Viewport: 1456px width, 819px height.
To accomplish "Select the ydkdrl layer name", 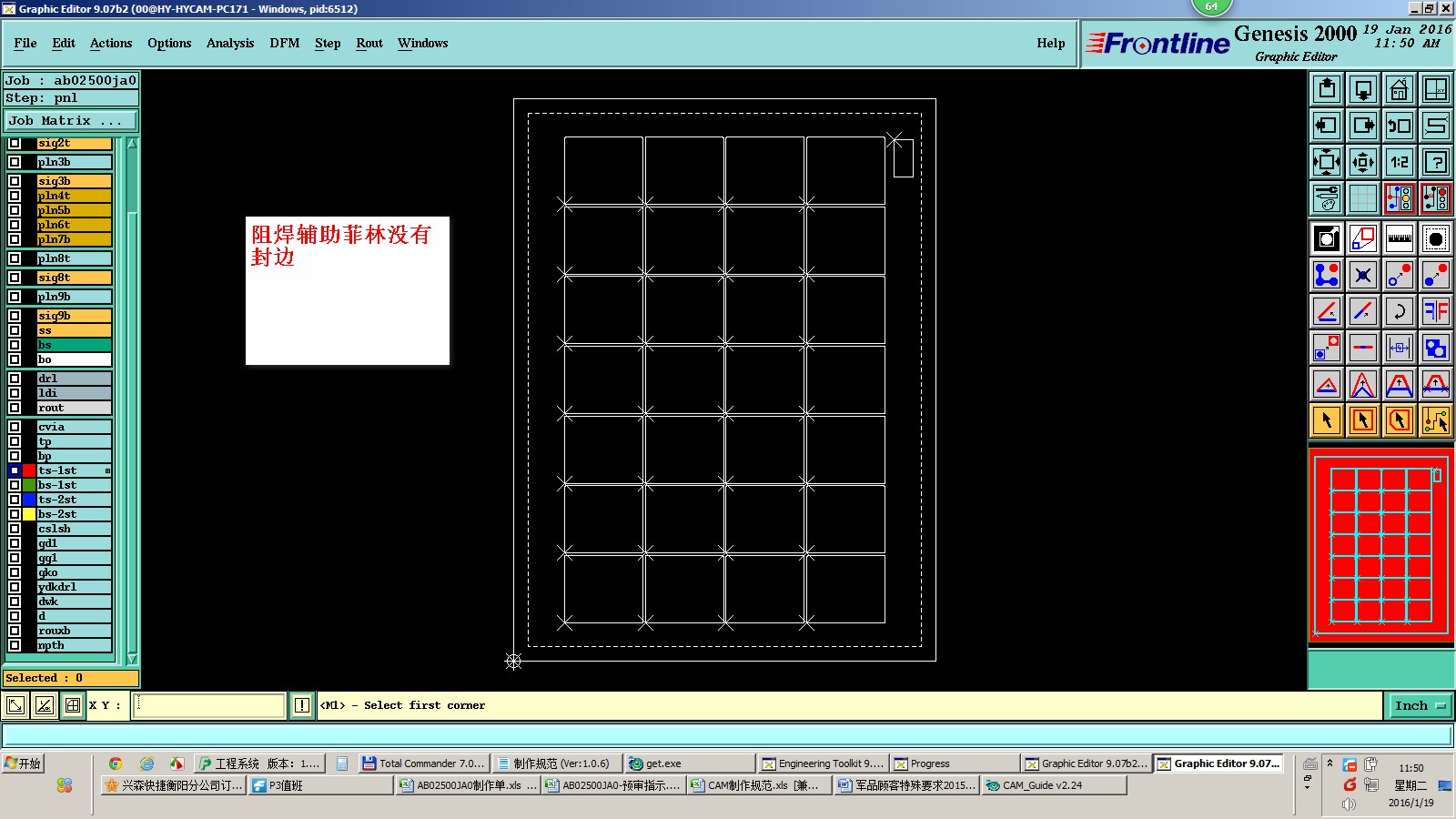I will tap(75, 587).
